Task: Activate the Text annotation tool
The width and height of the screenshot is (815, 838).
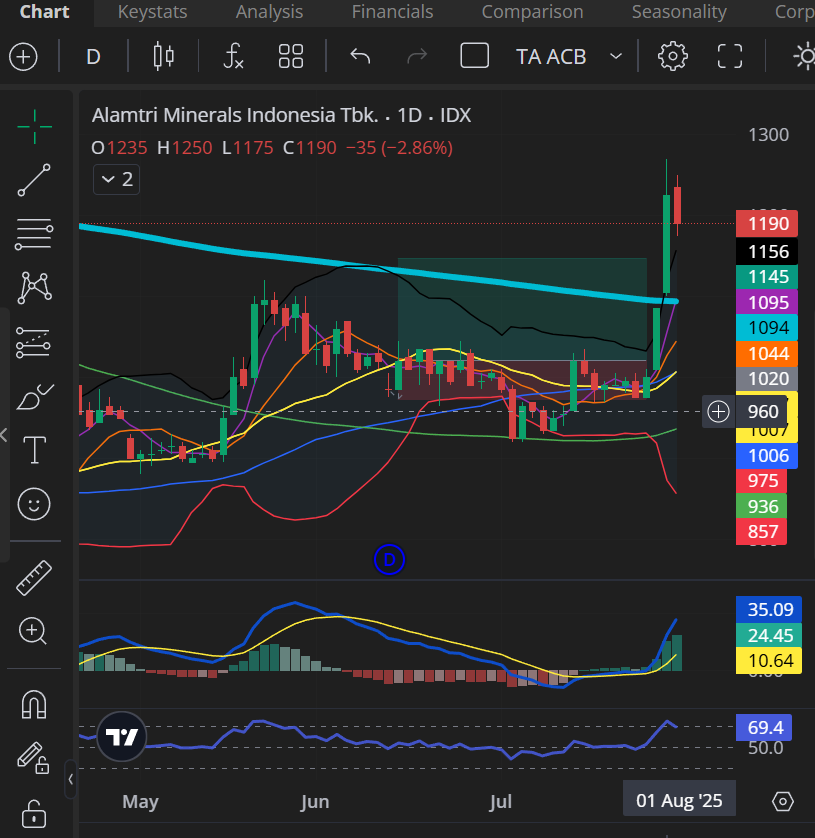Action: click(34, 449)
